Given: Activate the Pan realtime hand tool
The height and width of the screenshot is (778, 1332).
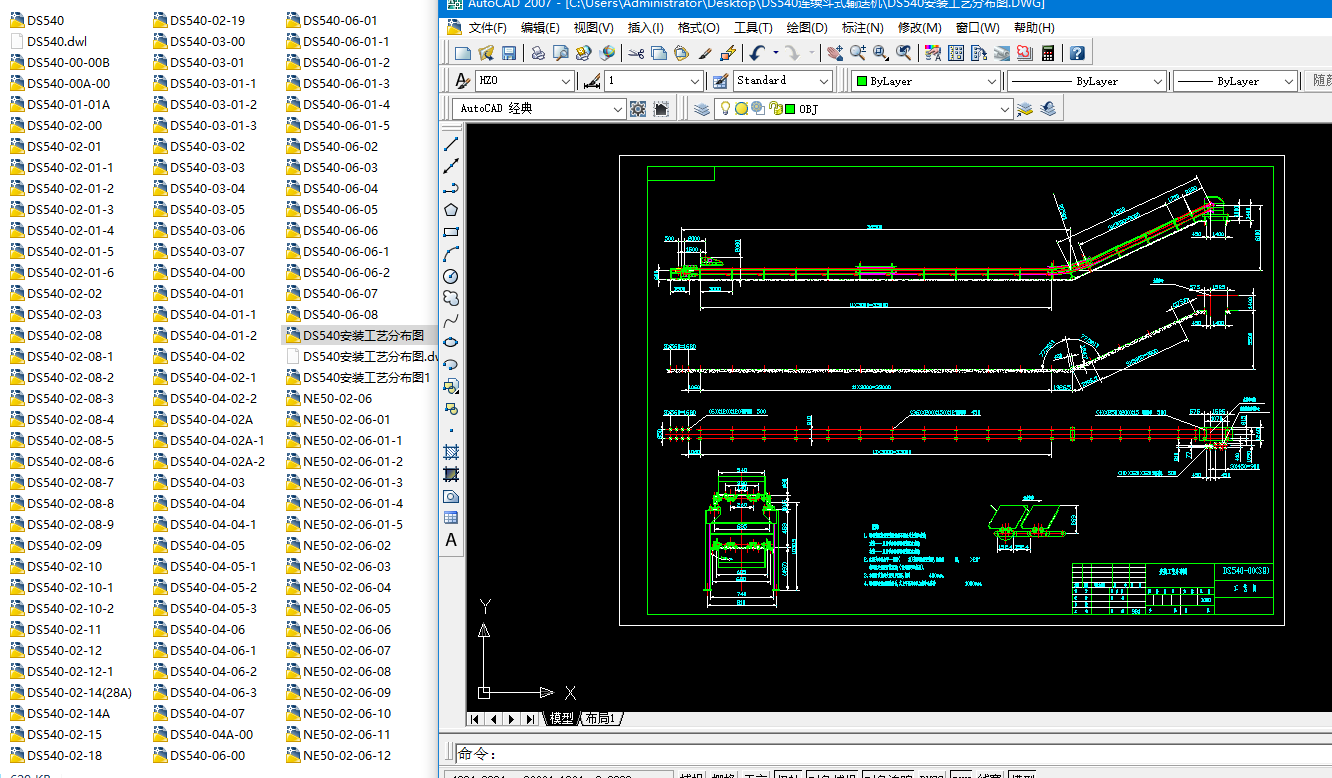Looking at the screenshot, I should pyautogui.click(x=834, y=53).
